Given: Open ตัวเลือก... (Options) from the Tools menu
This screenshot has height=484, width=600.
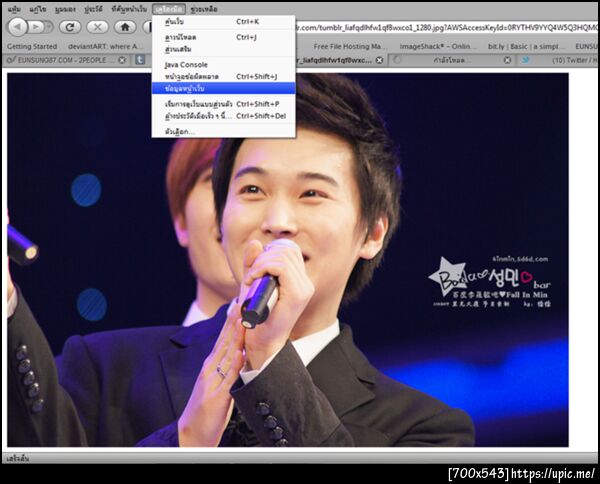Looking at the screenshot, I should click(x=224, y=132).
